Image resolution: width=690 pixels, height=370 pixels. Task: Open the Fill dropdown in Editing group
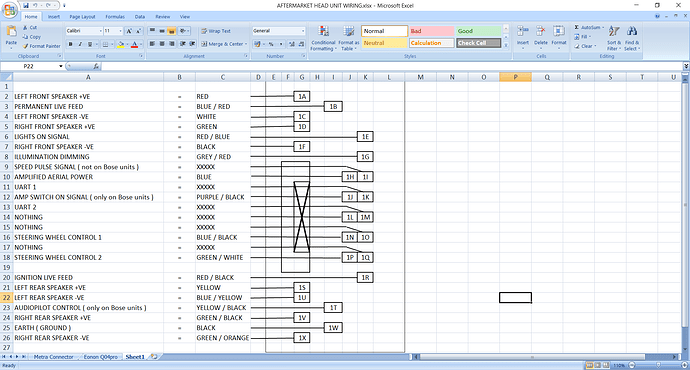click(583, 37)
